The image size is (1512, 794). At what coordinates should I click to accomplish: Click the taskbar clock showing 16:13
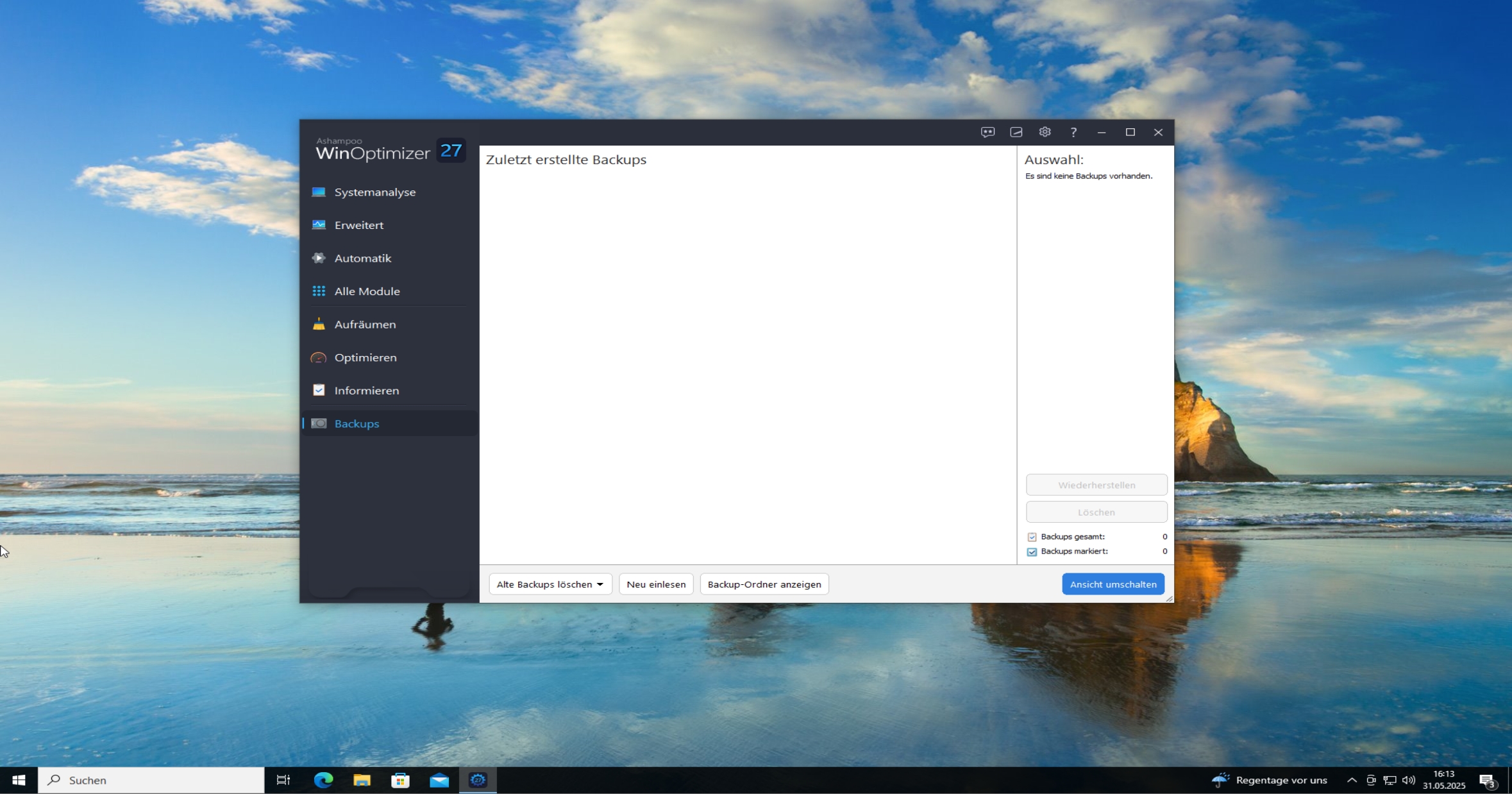[1444, 780]
